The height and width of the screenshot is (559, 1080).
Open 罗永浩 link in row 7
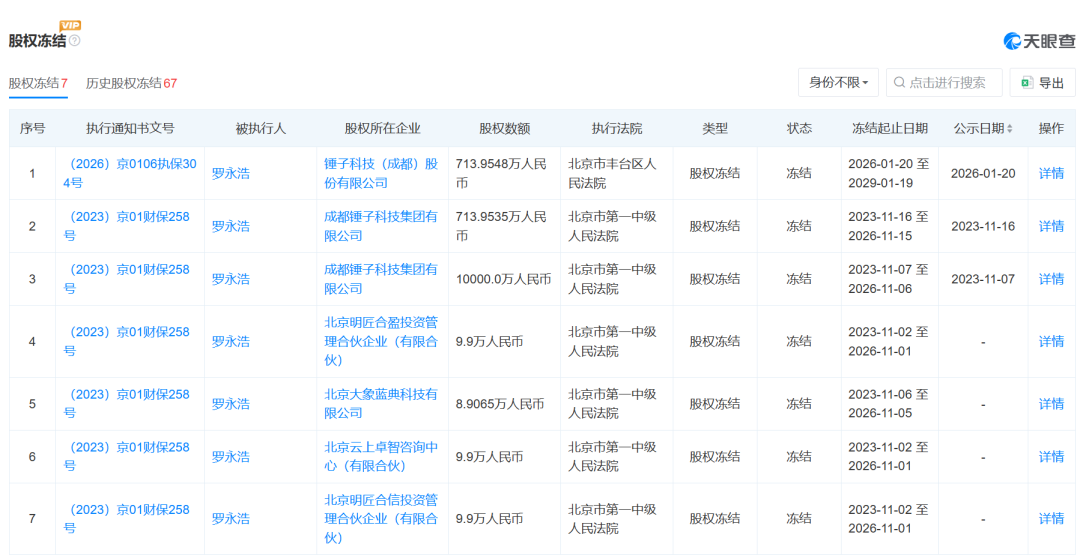click(231, 519)
